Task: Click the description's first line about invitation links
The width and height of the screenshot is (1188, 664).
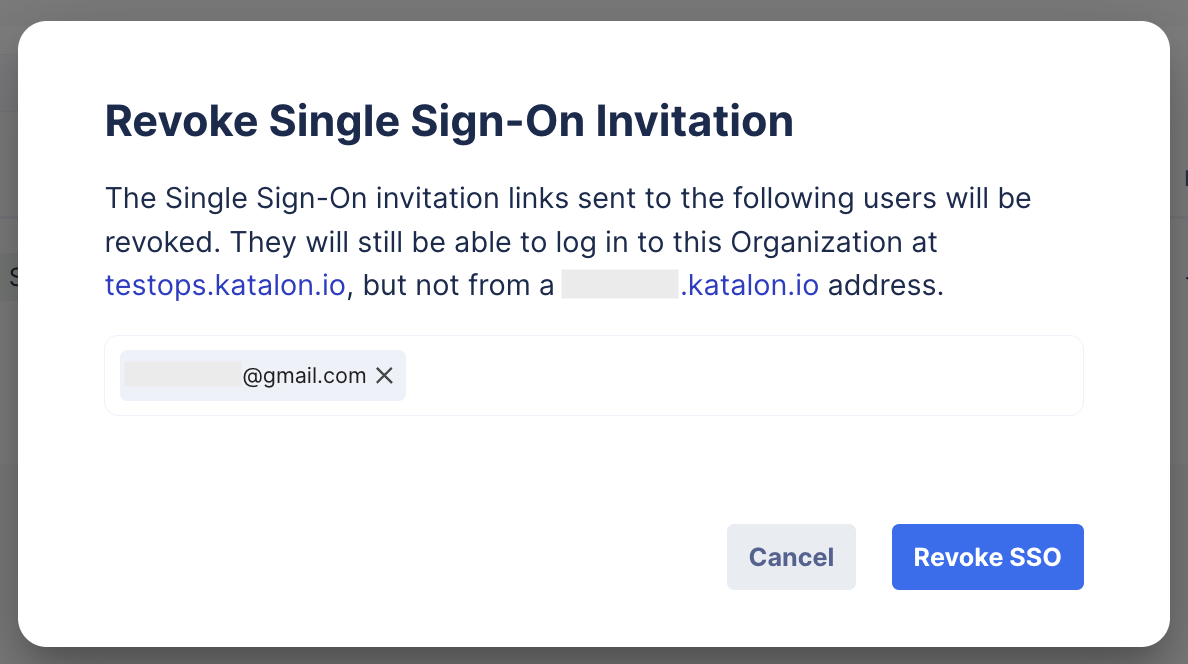Action: point(567,198)
